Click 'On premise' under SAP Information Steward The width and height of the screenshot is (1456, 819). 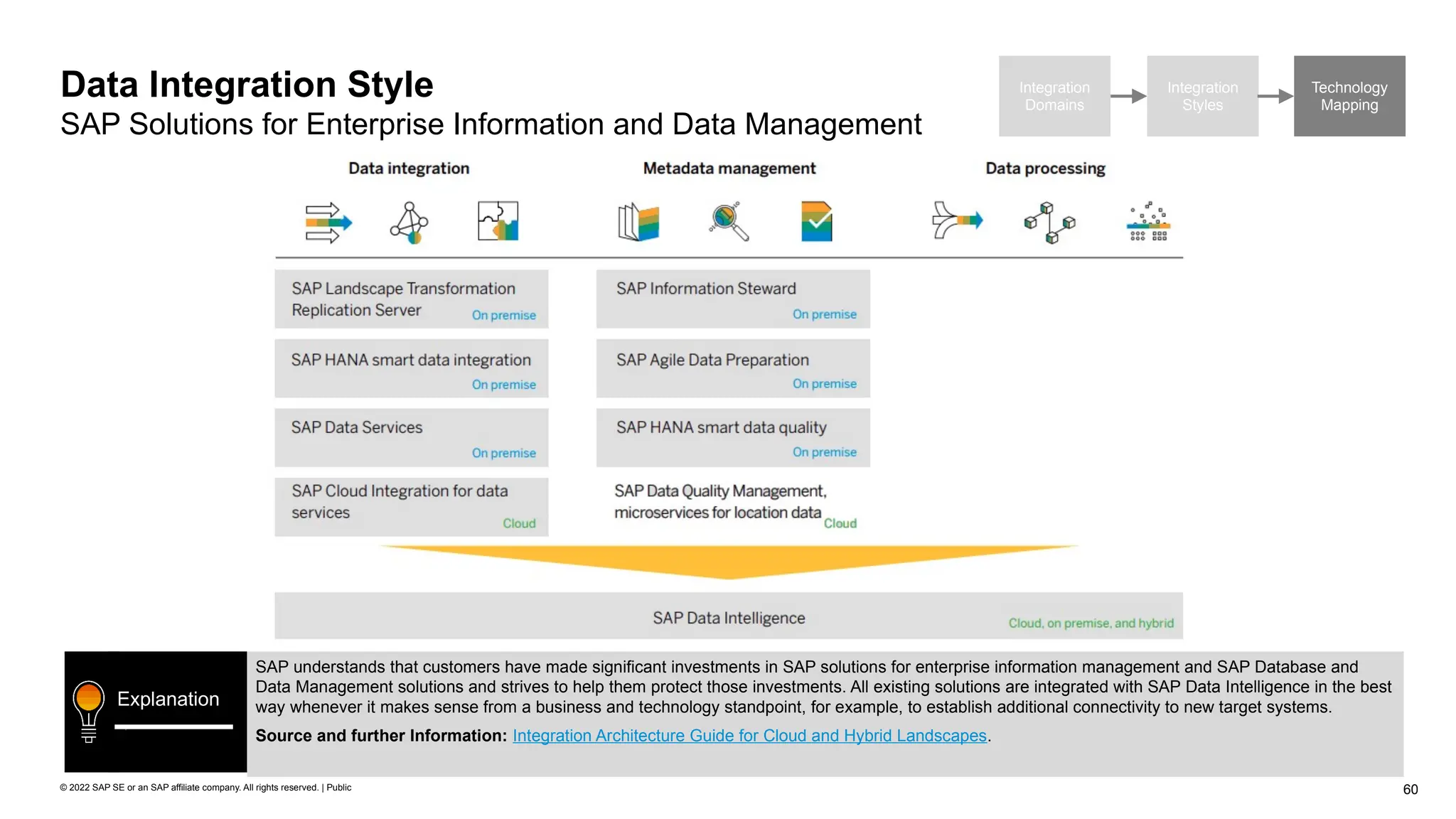point(825,314)
